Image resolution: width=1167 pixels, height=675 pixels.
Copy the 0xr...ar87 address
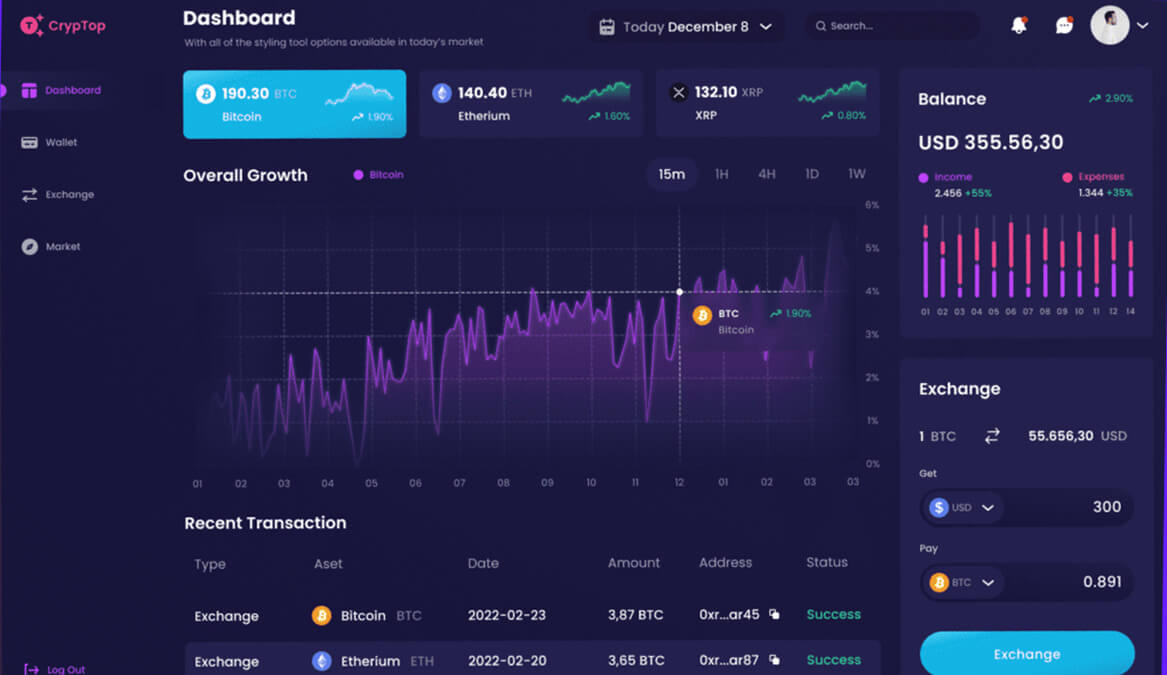tap(774, 660)
